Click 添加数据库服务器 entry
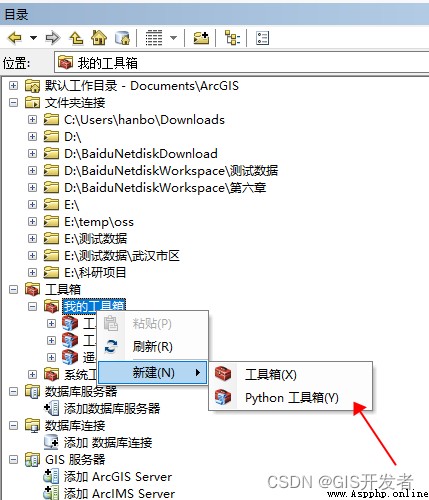This screenshot has width=429, height=500. 112,408
